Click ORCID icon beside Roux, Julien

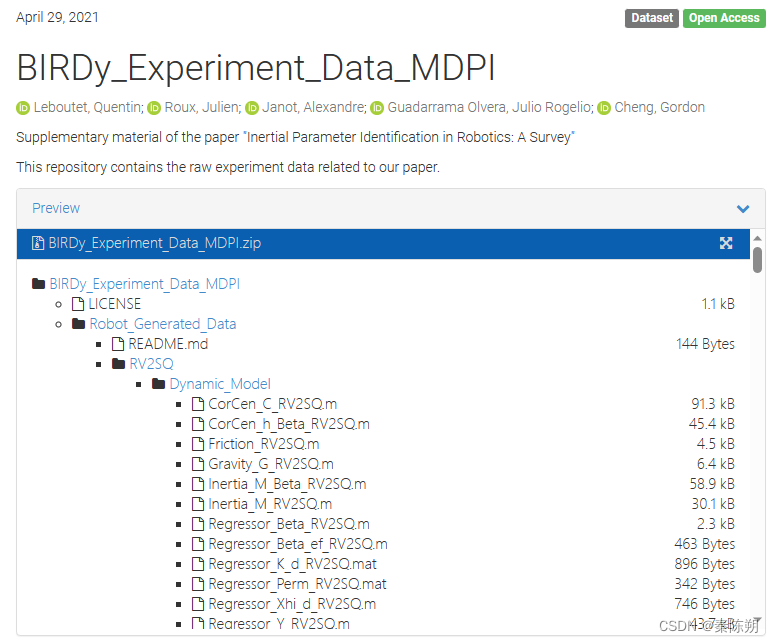pyautogui.click(x=154, y=107)
